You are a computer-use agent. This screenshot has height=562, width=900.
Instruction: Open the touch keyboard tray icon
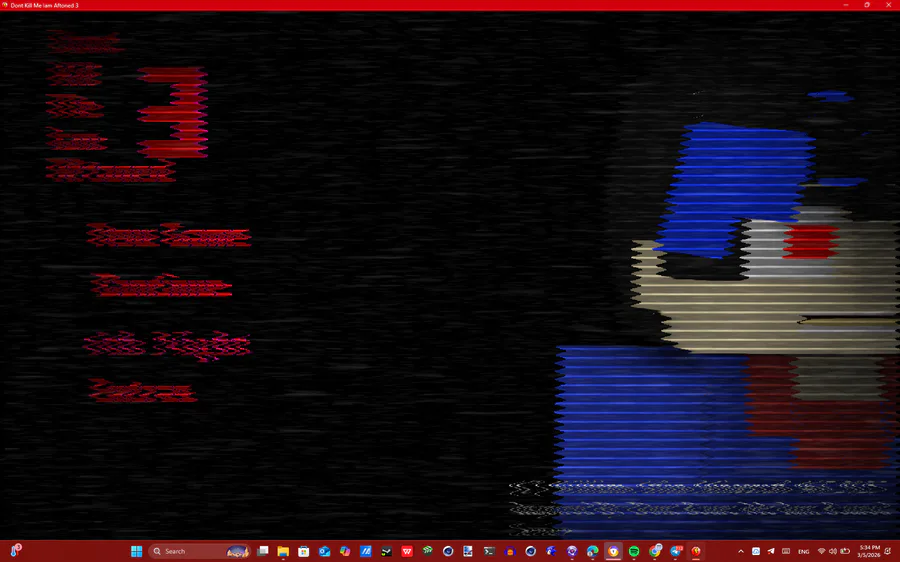786,551
